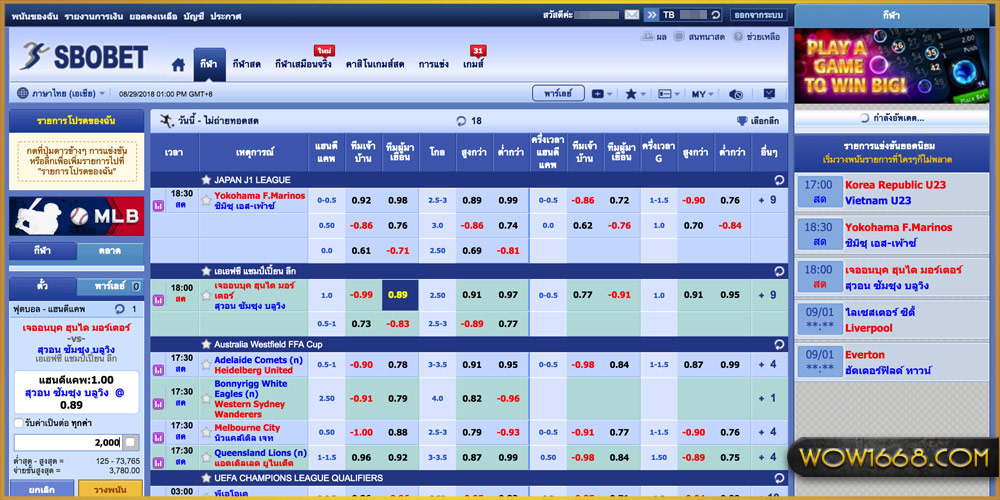Image resolution: width=1000 pixels, height=500 pixels.
Task: Refresh the account balance beside TB
Action: tap(715, 15)
